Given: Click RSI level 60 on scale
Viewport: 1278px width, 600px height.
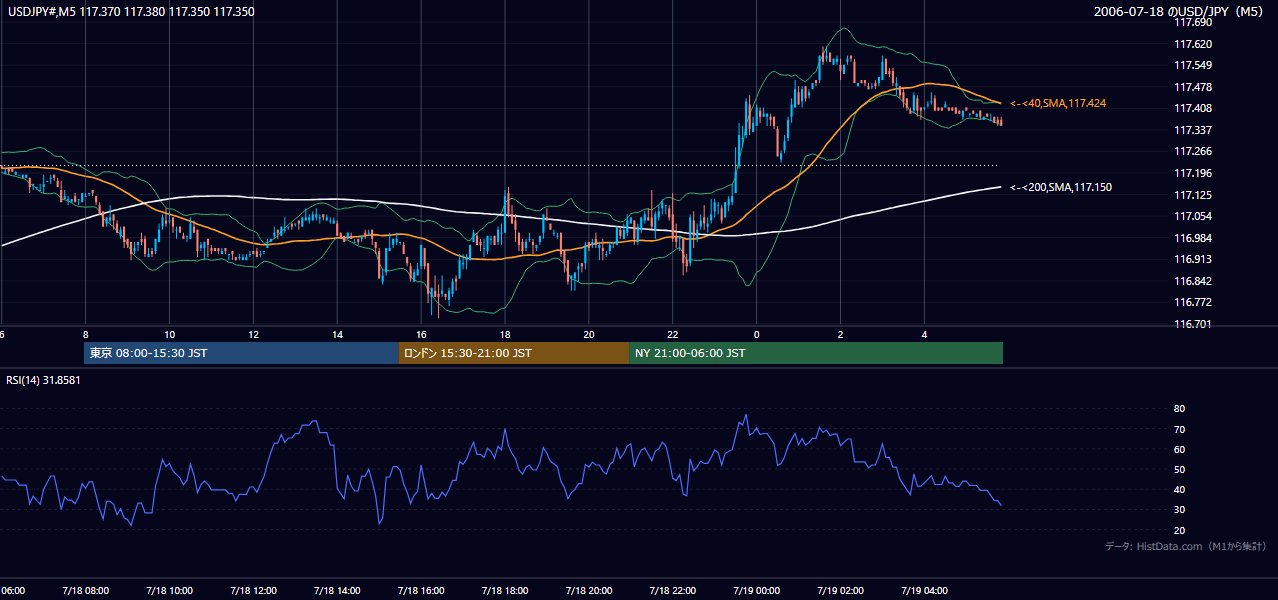Looking at the screenshot, I should 1179,450.
